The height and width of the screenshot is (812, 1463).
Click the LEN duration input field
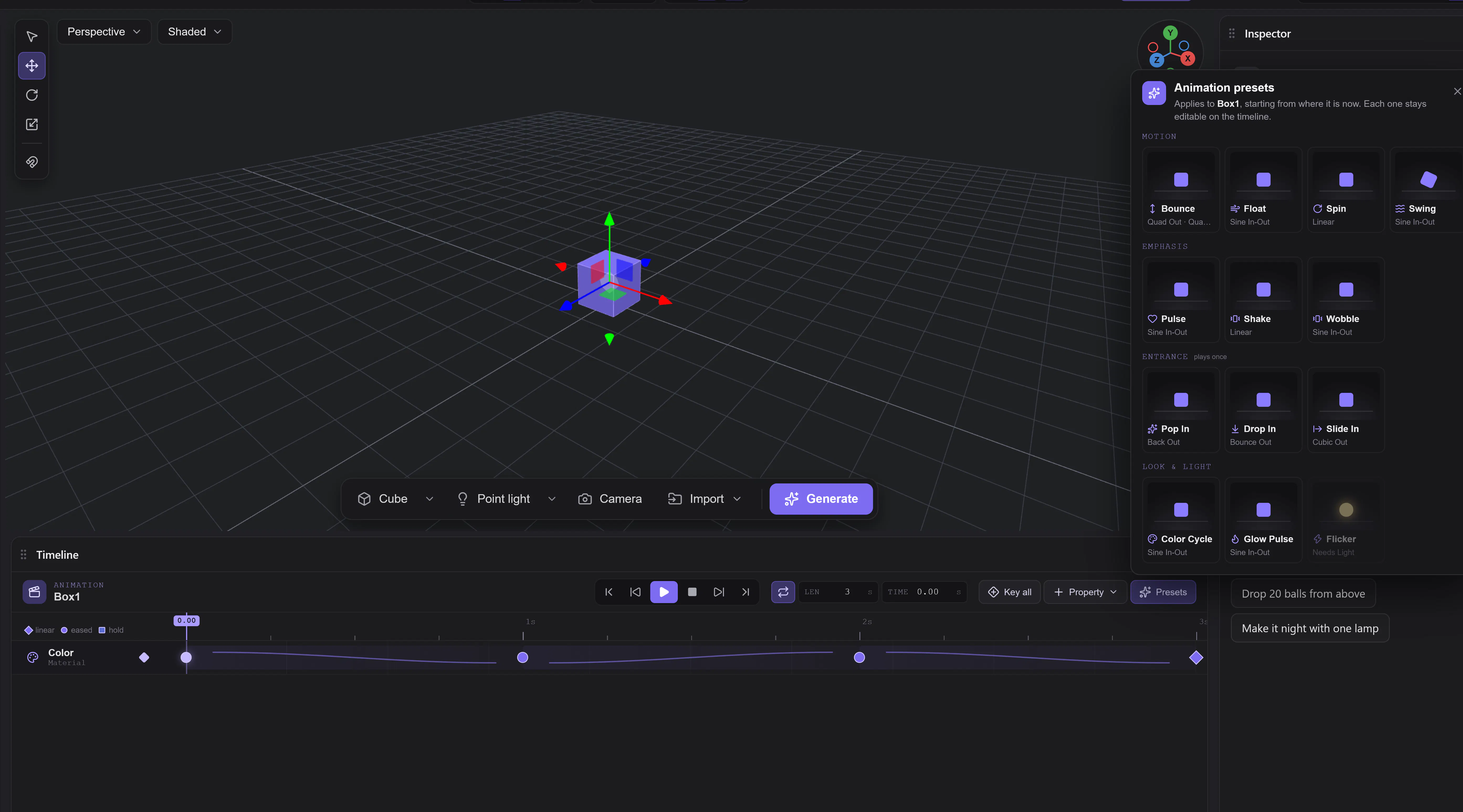[x=838, y=592]
